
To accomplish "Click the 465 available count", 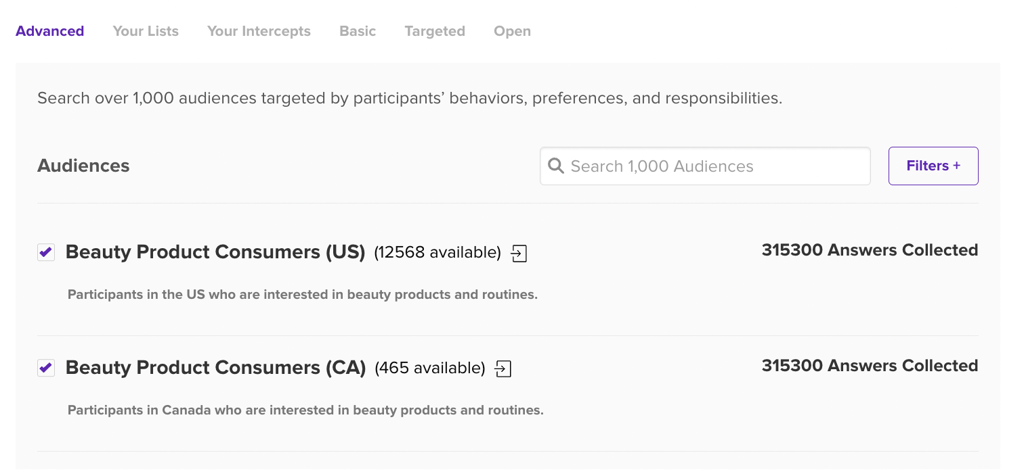I will point(430,369).
